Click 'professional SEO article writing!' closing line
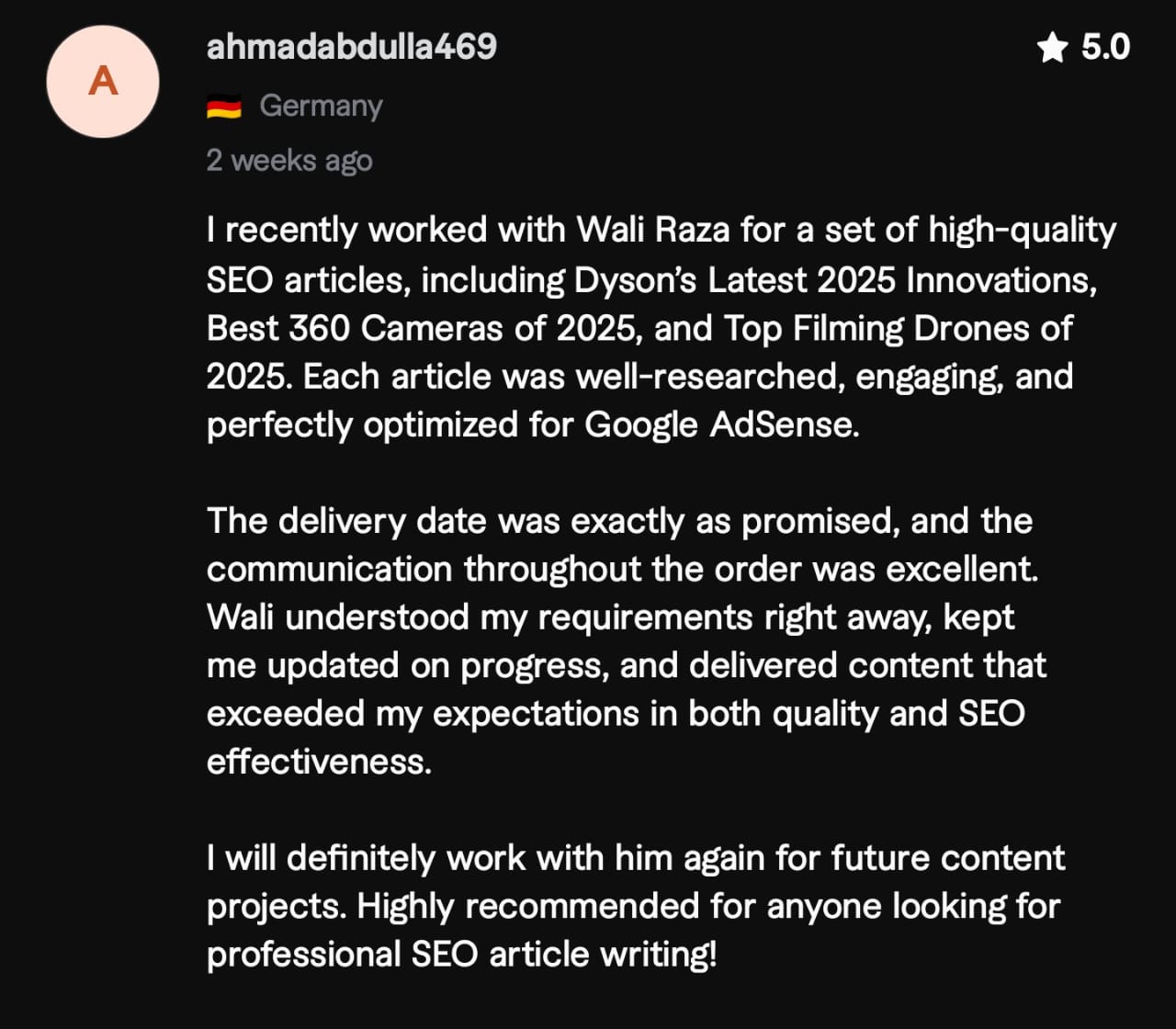This screenshot has width=1176, height=1029. point(461,955)
